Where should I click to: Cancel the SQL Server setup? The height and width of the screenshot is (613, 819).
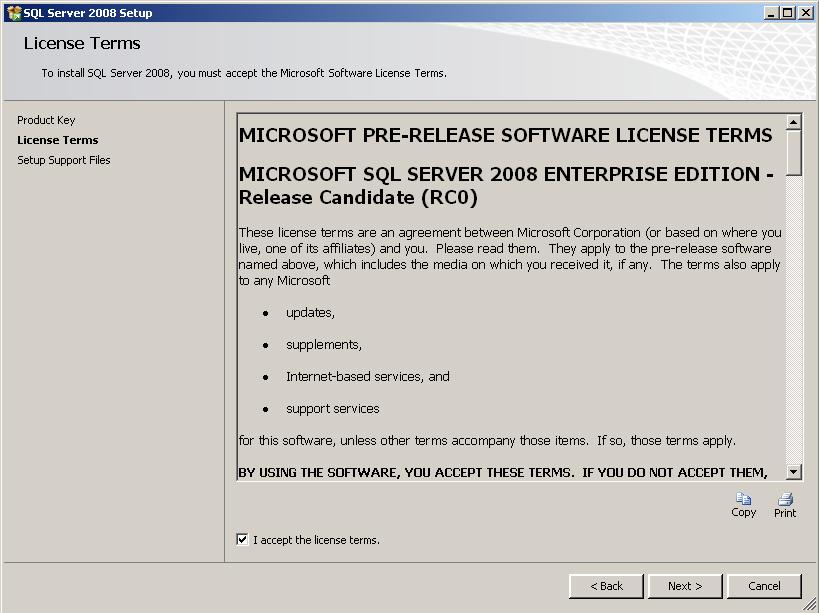[764, 586]
